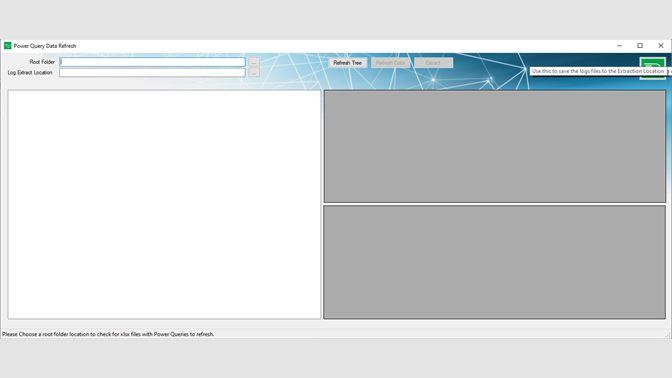Click the empty file tree panel

tap(164, 204)
